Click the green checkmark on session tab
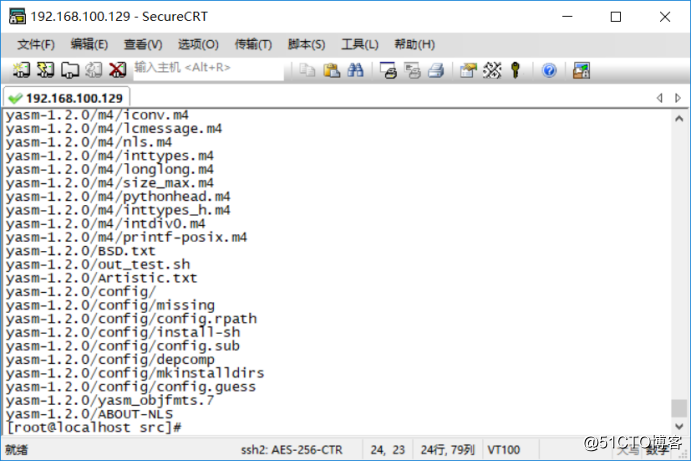 point(15,98)
